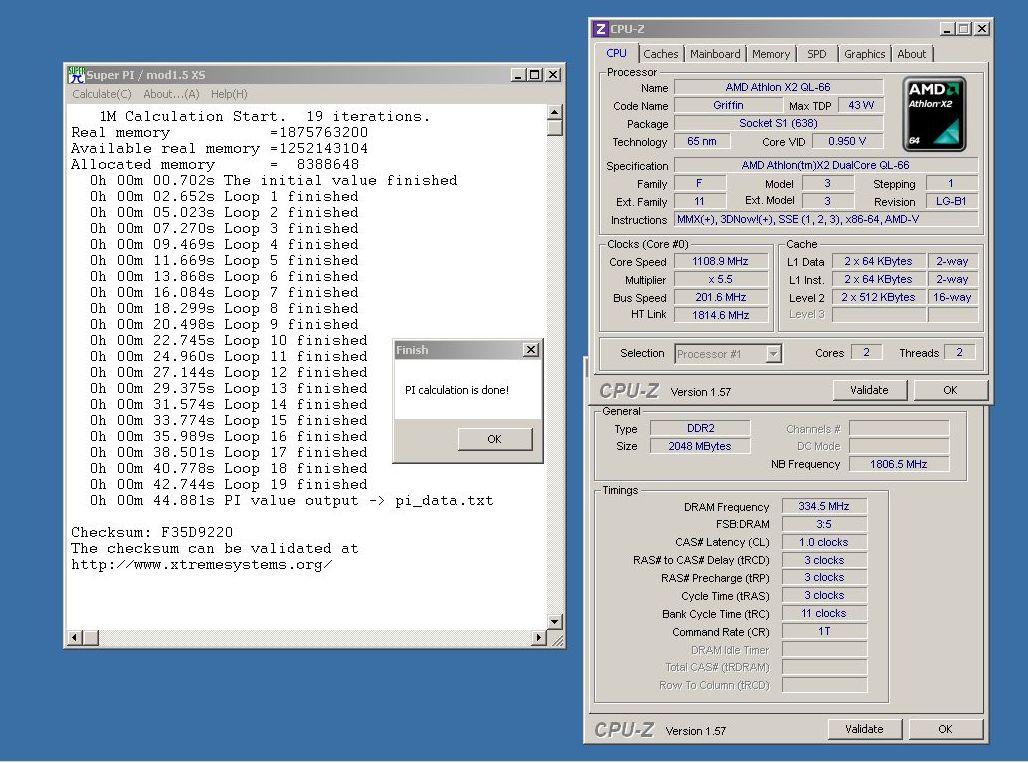Image resolution: width=1028 pixels, height=763 pixels.
Task: Click the AMD Athlon X2 processor logo
Action: [934, 114]
